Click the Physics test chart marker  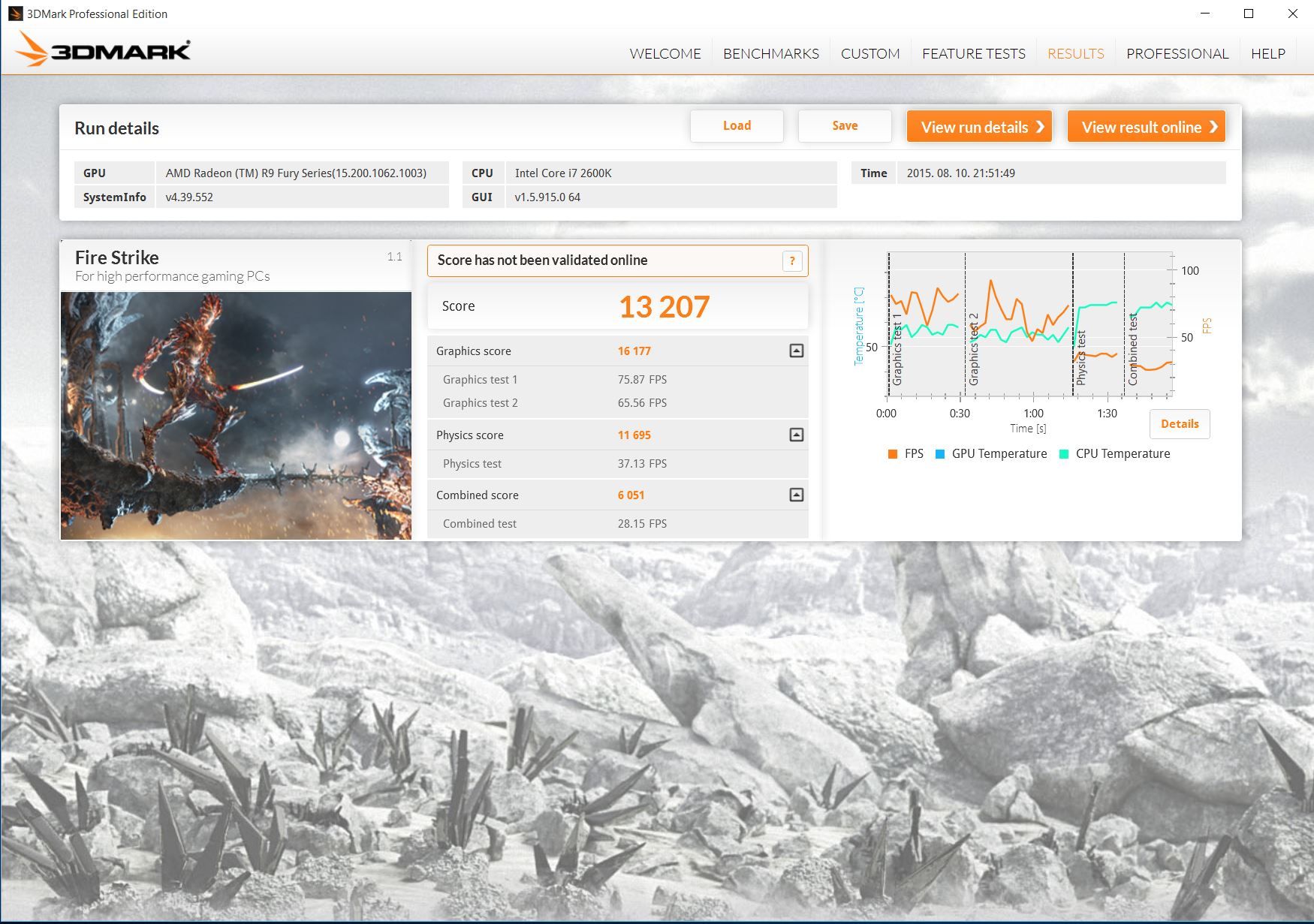[x=1081, y=358]
